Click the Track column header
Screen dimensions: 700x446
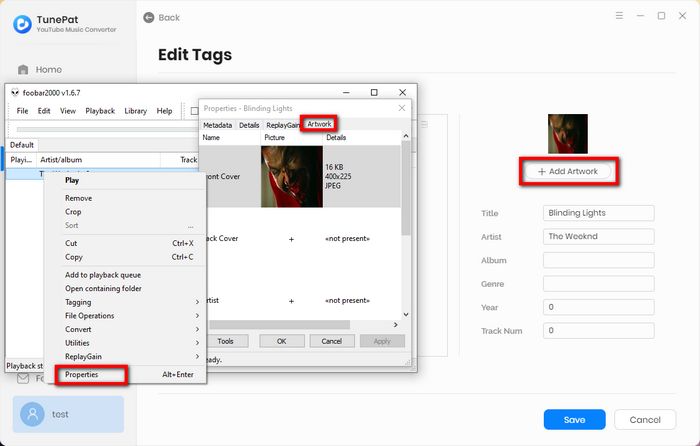pos(180,159)
